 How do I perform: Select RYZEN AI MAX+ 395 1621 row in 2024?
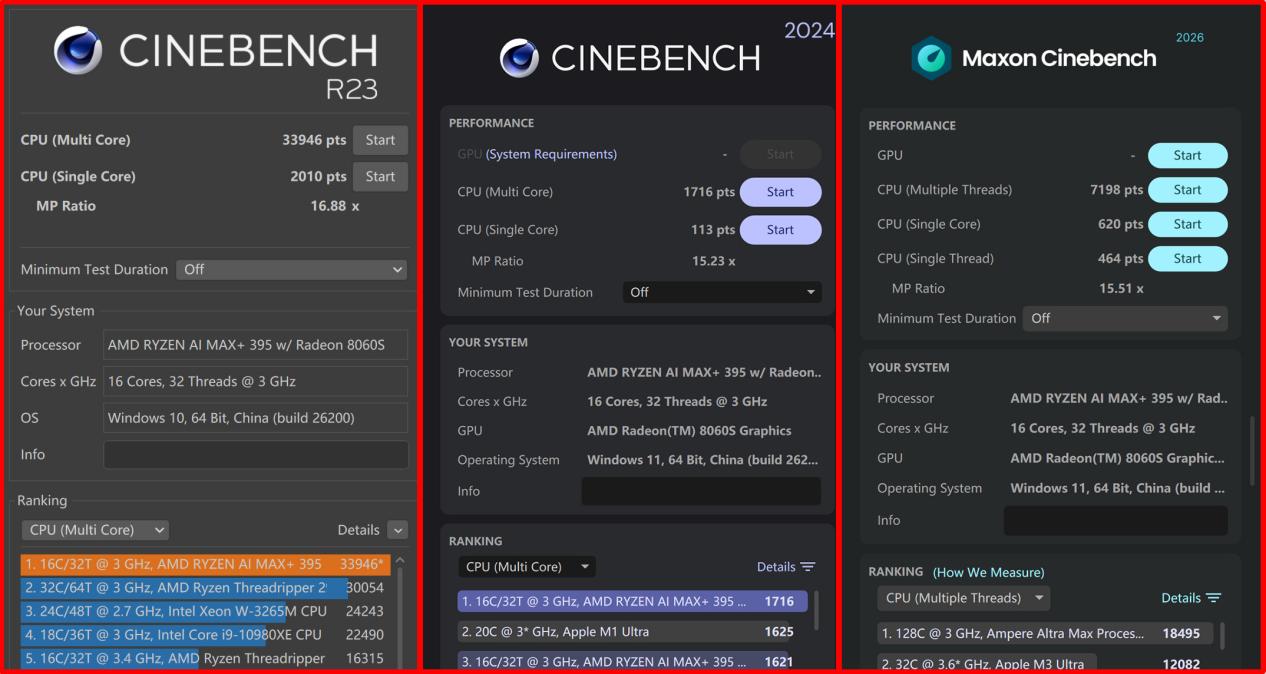(632, 661)
